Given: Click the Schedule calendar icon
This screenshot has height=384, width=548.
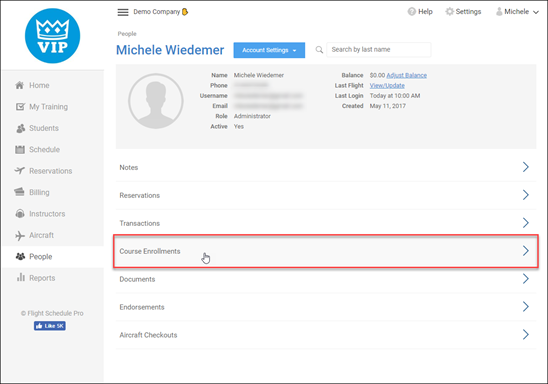Looking at the screenshot, I should (20, 150).
